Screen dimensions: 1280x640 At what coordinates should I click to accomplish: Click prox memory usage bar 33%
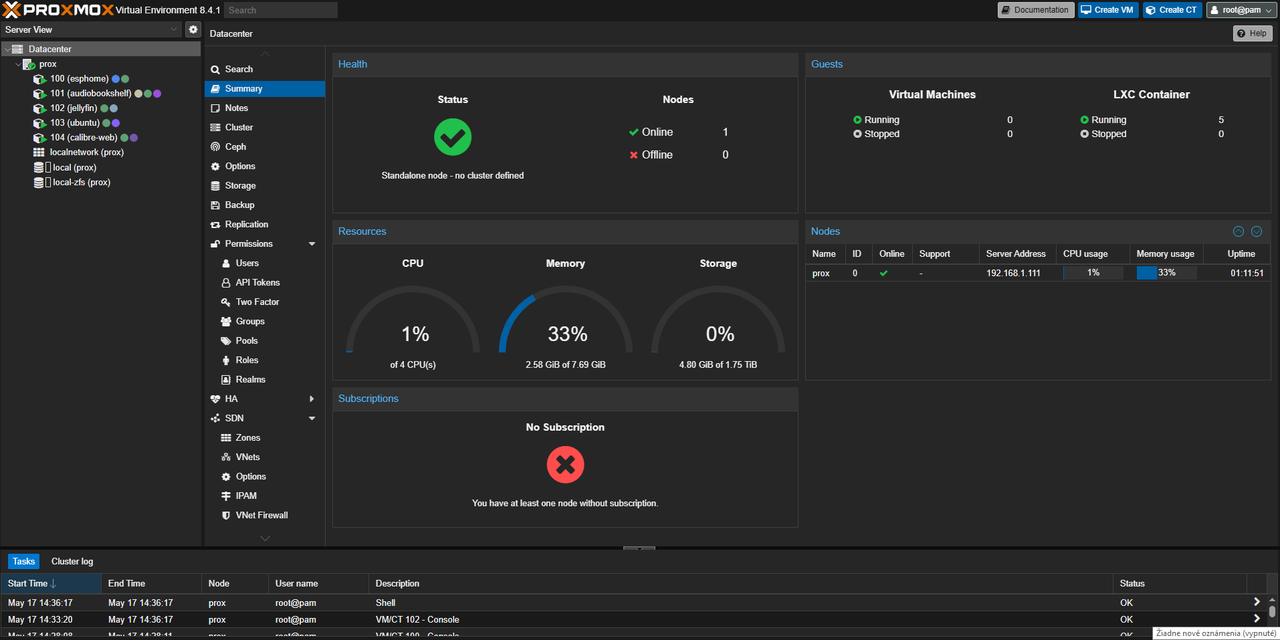[1167, 273]
